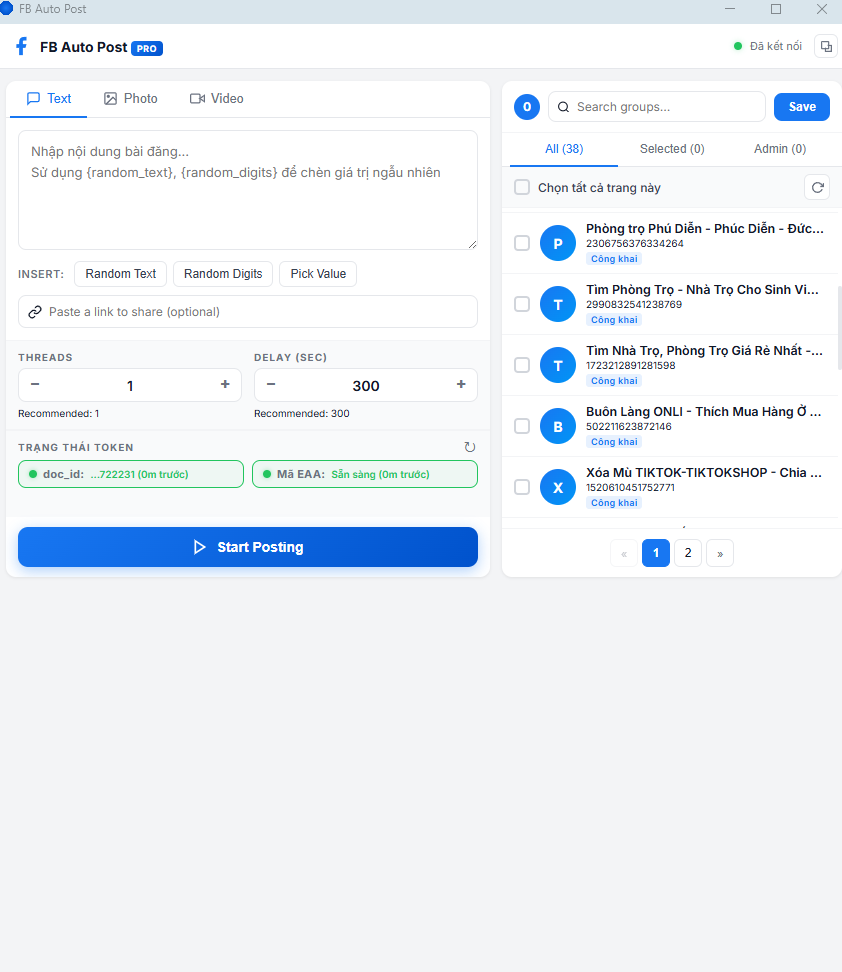Open the Admin (0) tab
This screenshot has width=842, height=972.
click(780, 148)
